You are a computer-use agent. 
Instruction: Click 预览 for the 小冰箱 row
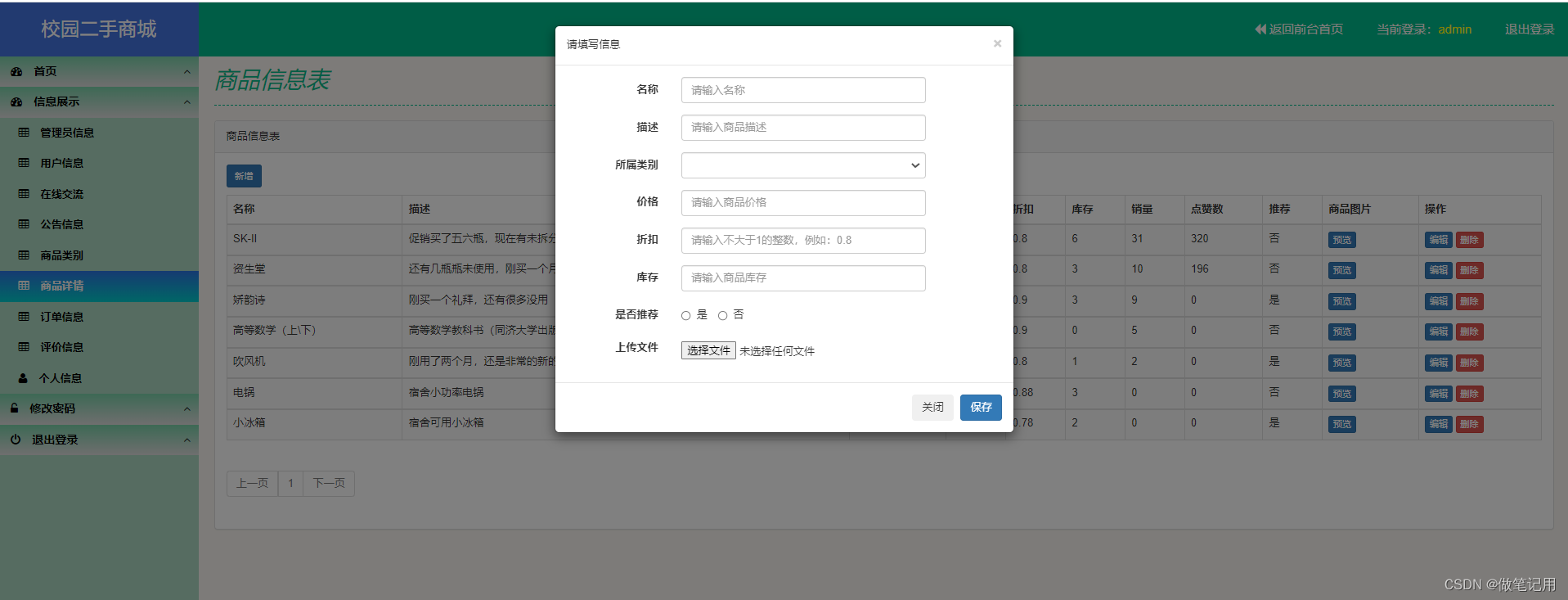(x=1341, y=424)
